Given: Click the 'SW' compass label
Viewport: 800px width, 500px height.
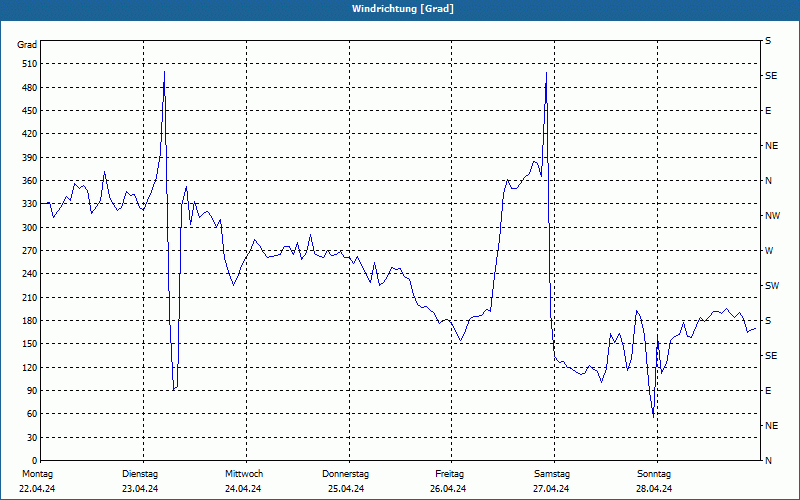Looking at the screenshot, I should click(x=772, y=286).
